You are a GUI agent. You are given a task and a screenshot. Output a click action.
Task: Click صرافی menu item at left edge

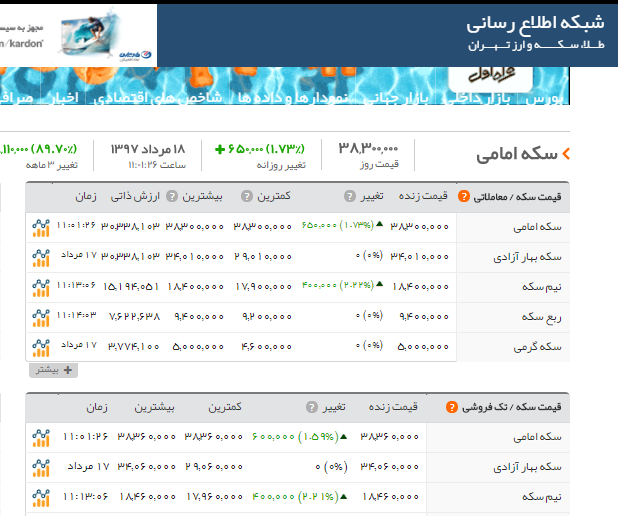click(17, 97)
